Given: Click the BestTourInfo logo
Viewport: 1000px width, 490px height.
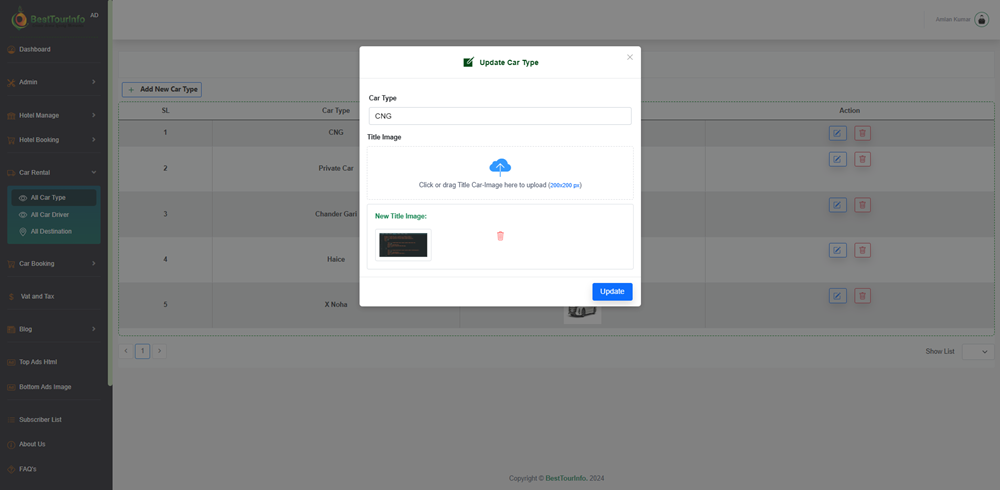Looking at the screenshot, I should click(x=49, y=19).
